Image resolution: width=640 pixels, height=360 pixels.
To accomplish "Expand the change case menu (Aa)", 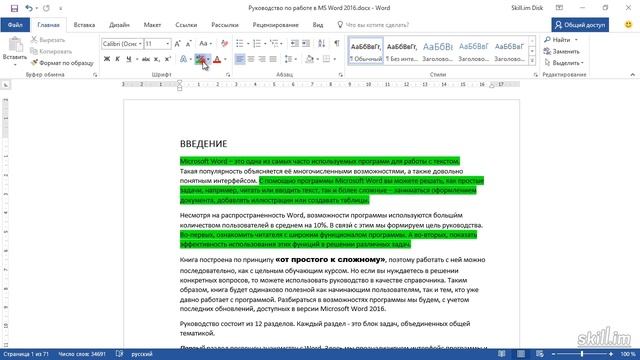I will [205, 44].
